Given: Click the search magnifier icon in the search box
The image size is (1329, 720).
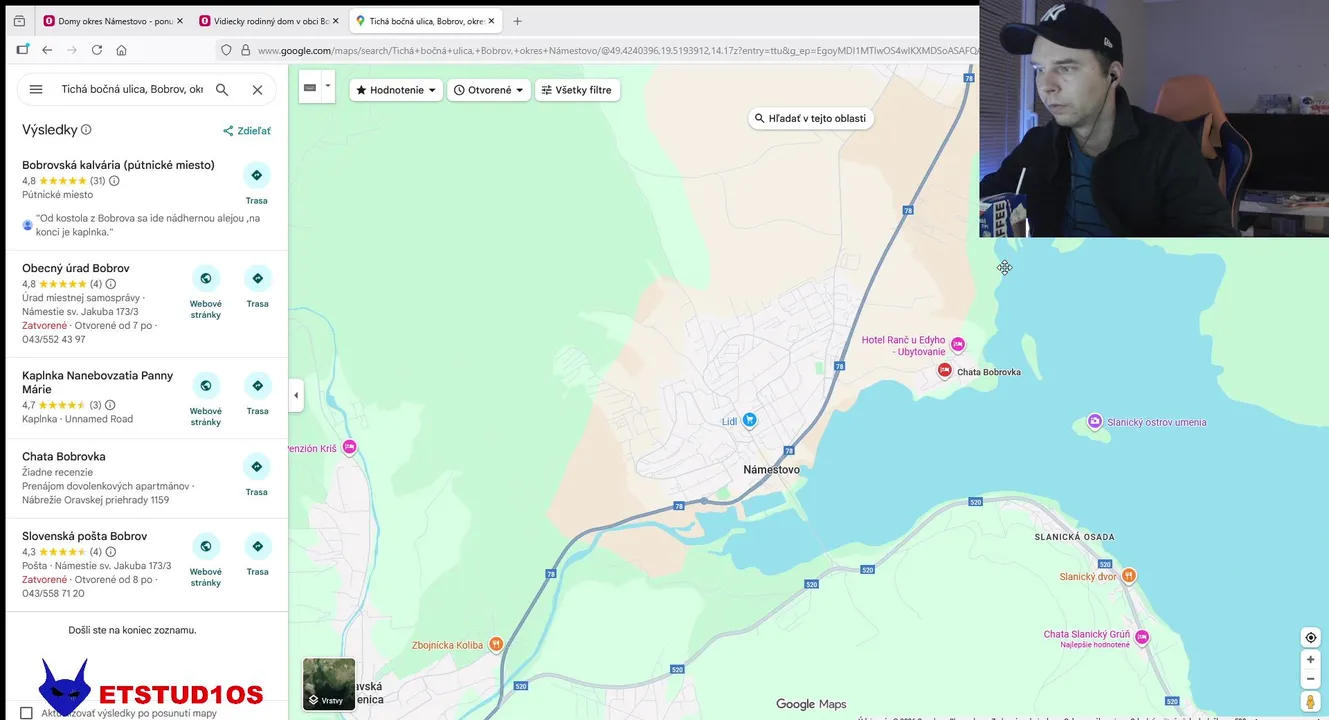Looking at the screenshot, I should click(x=222, y=89).
